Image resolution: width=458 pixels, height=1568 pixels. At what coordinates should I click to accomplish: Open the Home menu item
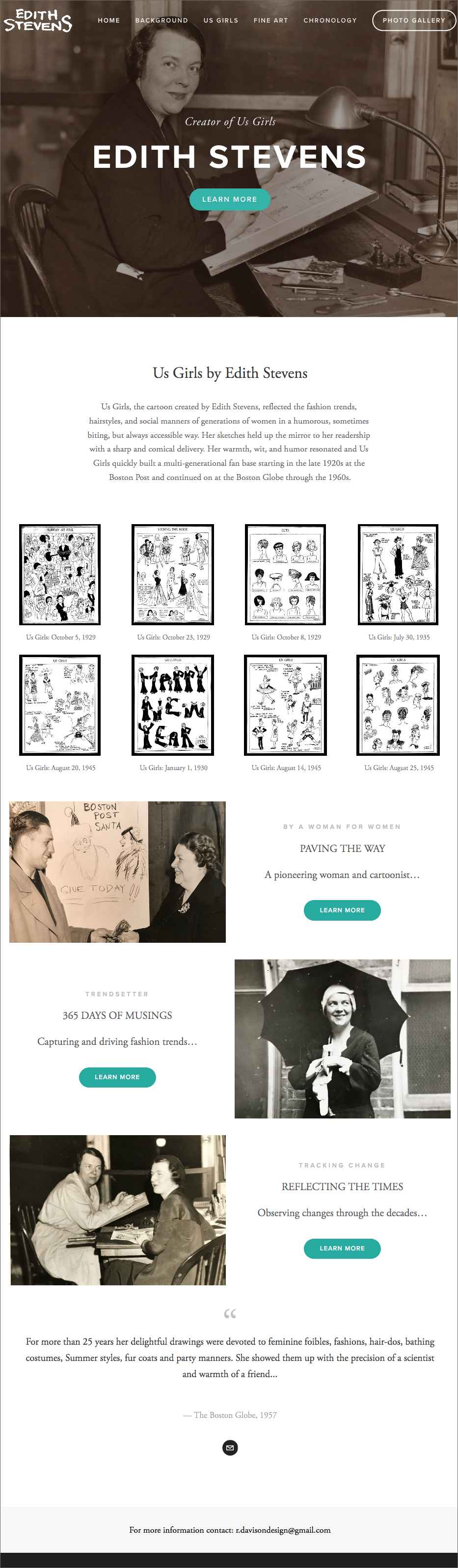point(109,20)
